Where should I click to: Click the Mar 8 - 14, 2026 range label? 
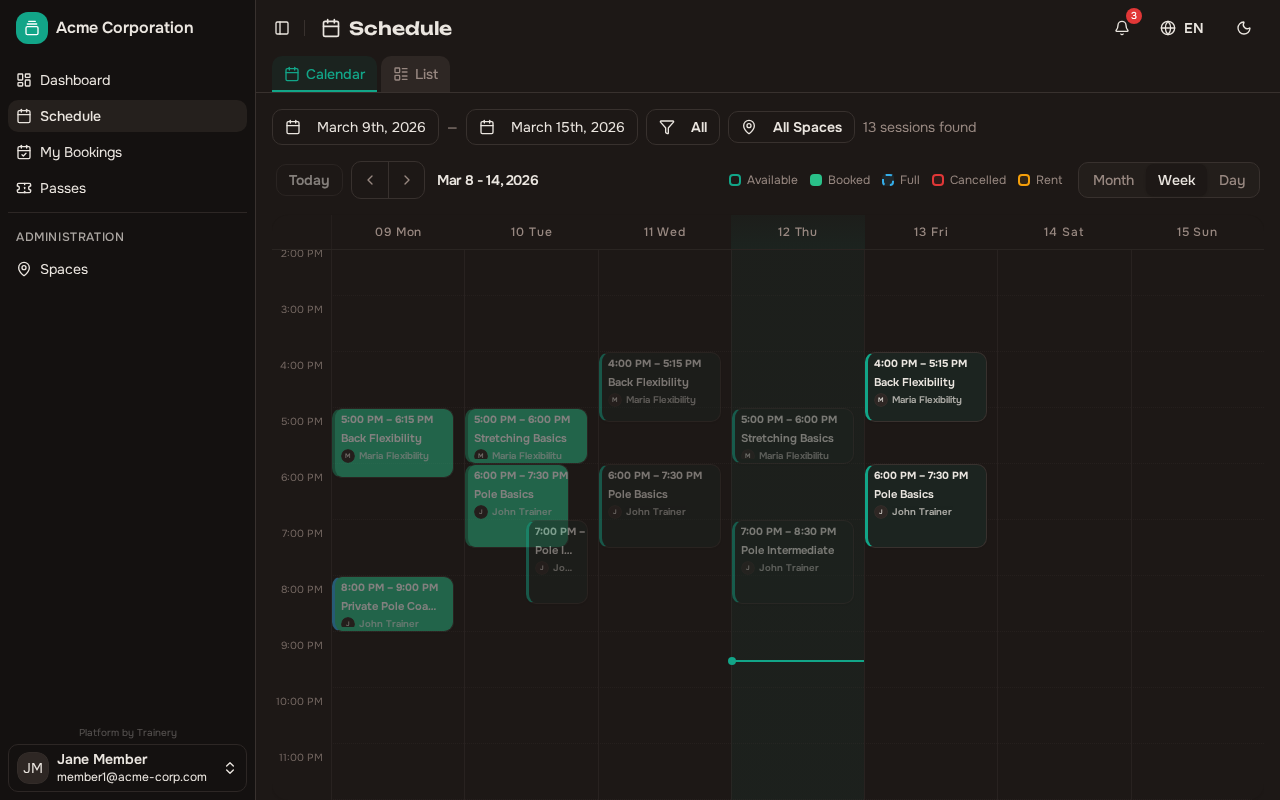coord(488,180)
